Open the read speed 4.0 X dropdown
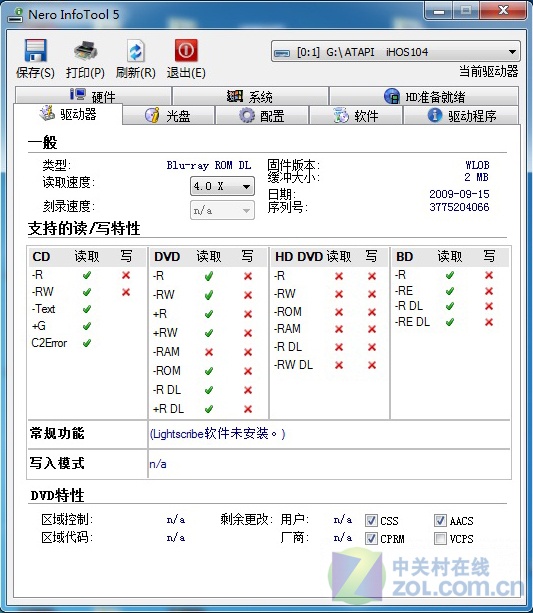 coord(222,186)
